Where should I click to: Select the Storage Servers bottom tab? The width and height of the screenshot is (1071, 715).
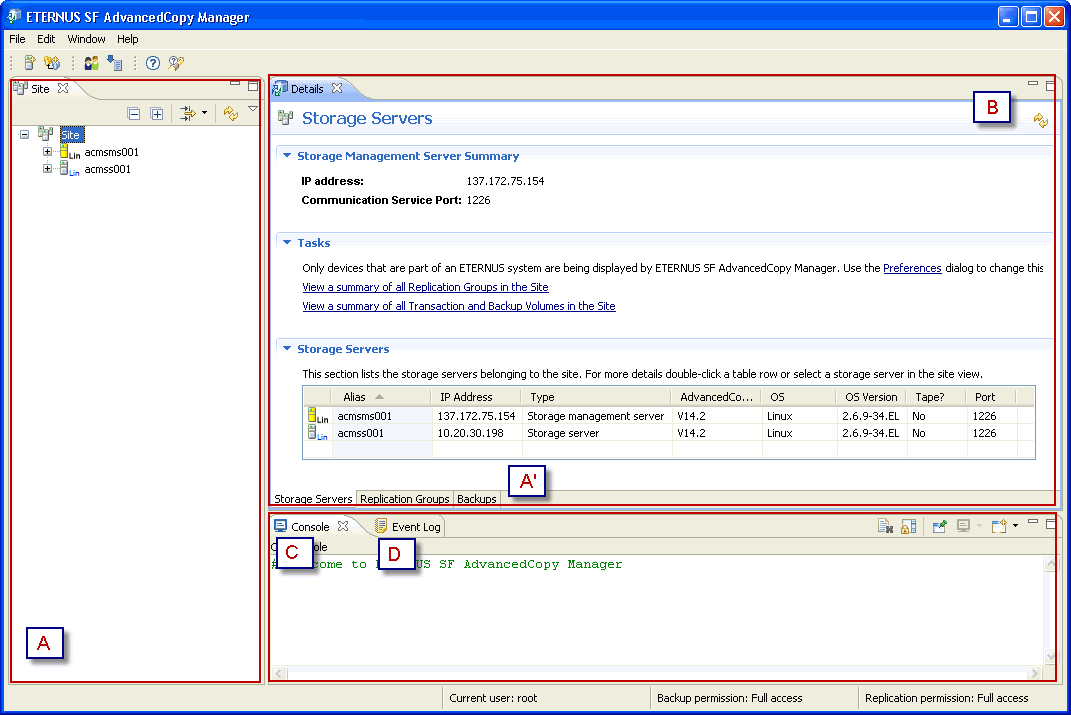[x=313, y=499]
